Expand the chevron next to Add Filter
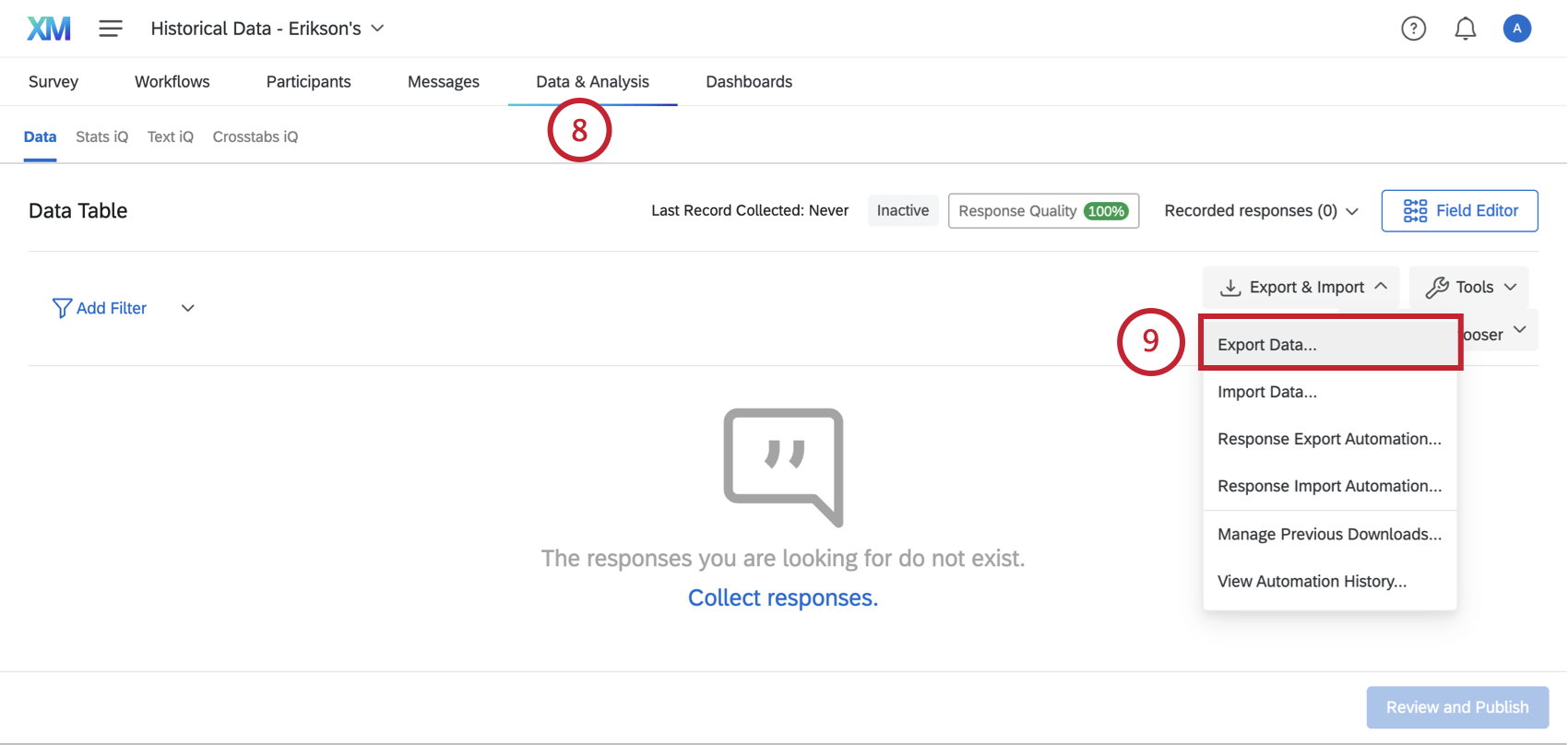This screenshot has height=745, width=1568. click(x=188, y=308)
